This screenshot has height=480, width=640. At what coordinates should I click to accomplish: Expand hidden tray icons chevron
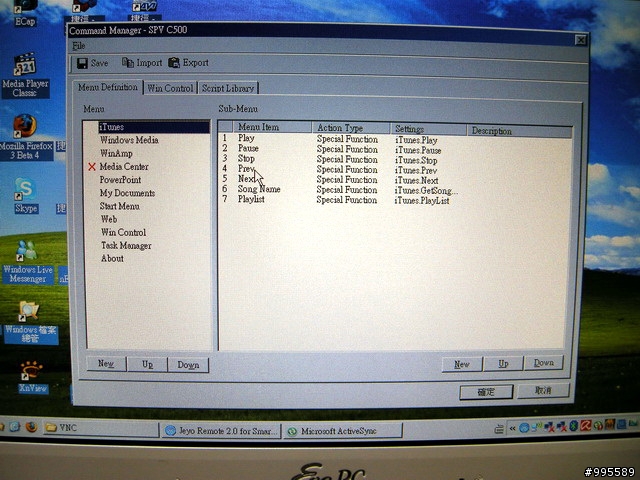click(x=512, y=428)
